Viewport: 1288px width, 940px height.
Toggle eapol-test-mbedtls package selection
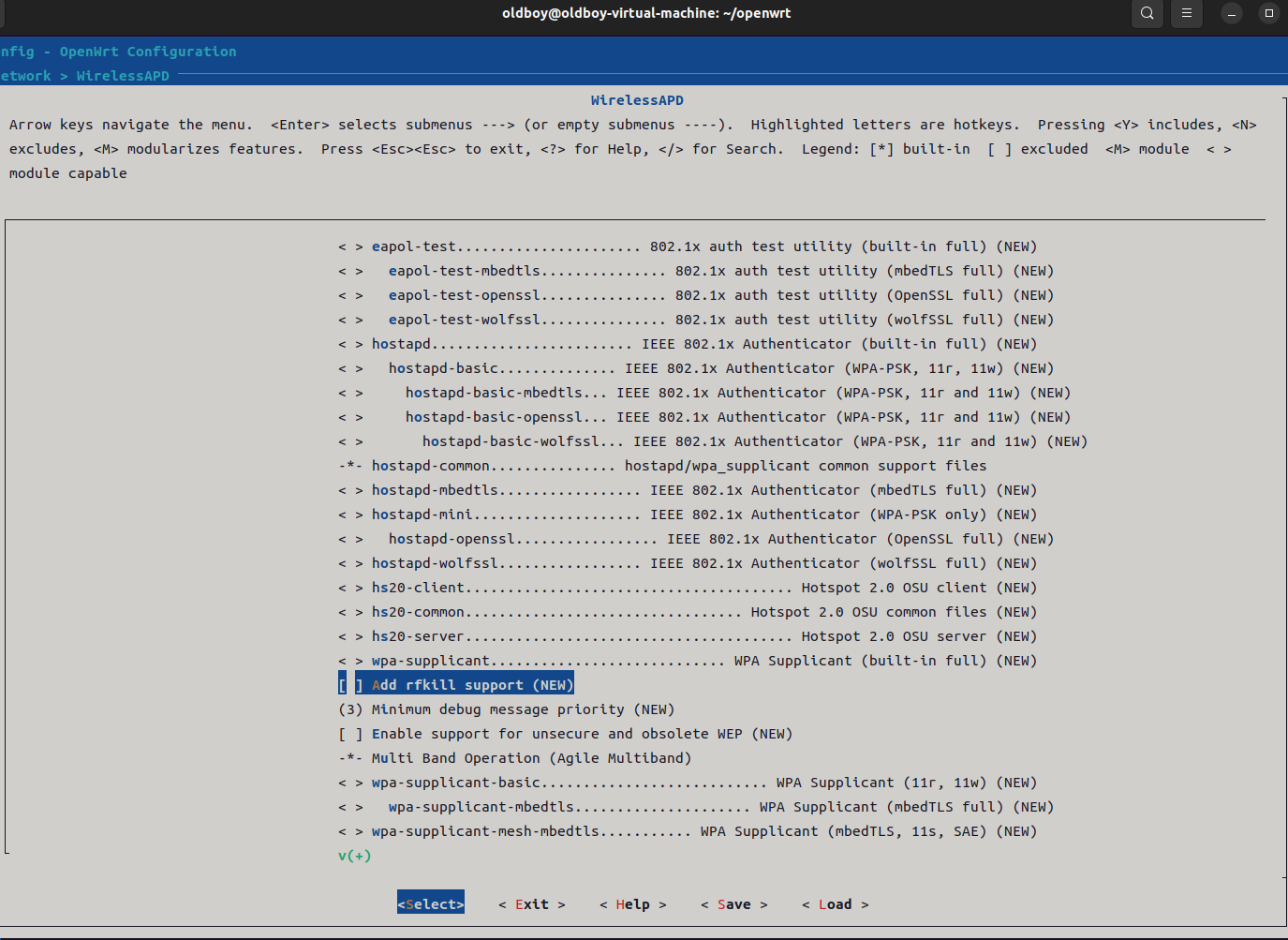point(350,271)
